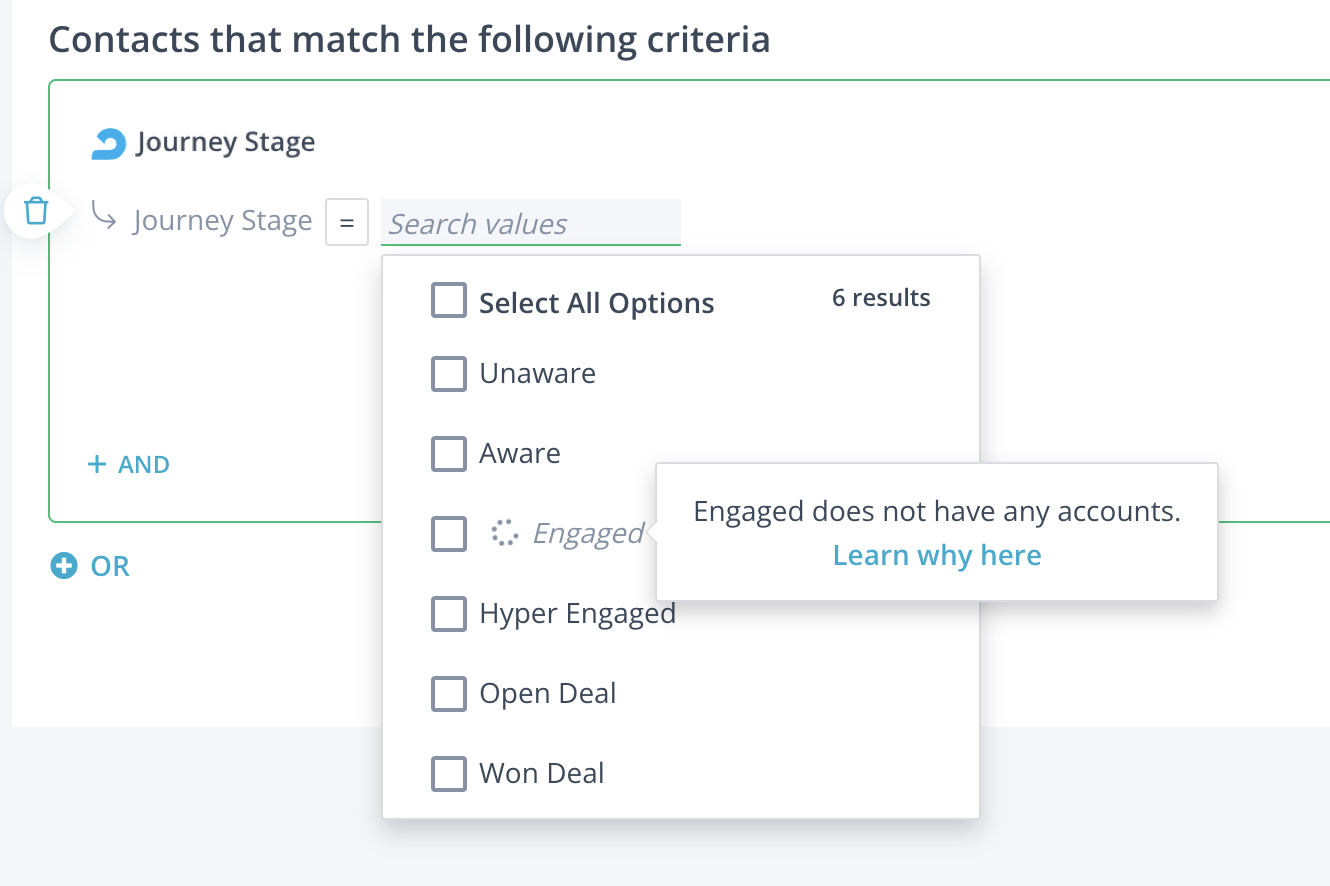Viewport: 1330px width, 886px height.
Task: Tick the Unaware checkbox
Action: 449,374
